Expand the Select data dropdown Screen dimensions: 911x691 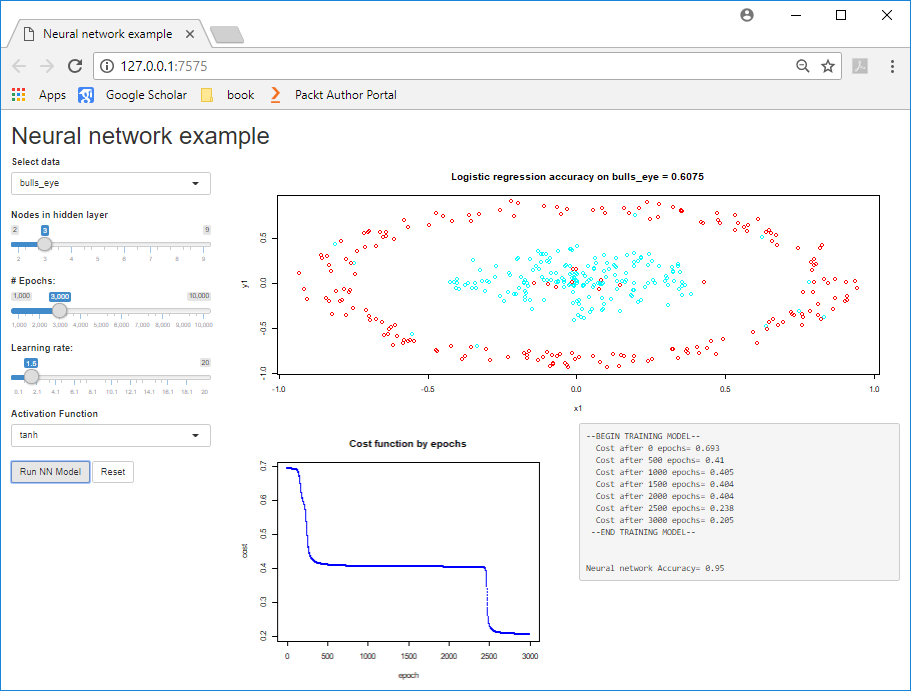(x=111, y=184)
